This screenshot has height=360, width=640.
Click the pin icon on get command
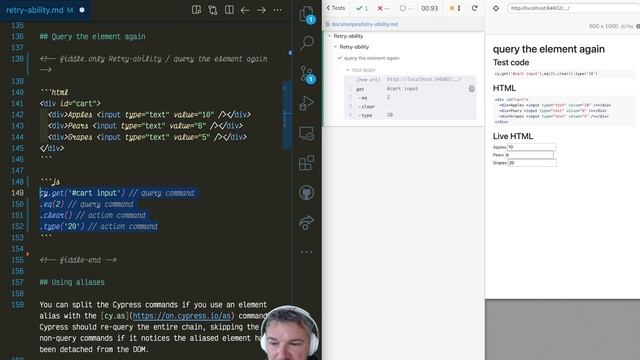[471, 89]
